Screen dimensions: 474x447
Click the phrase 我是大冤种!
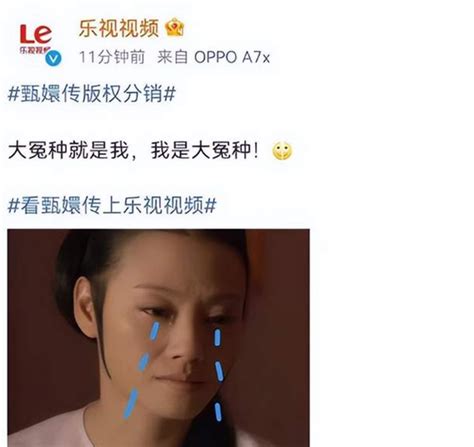tap(205, 150)
